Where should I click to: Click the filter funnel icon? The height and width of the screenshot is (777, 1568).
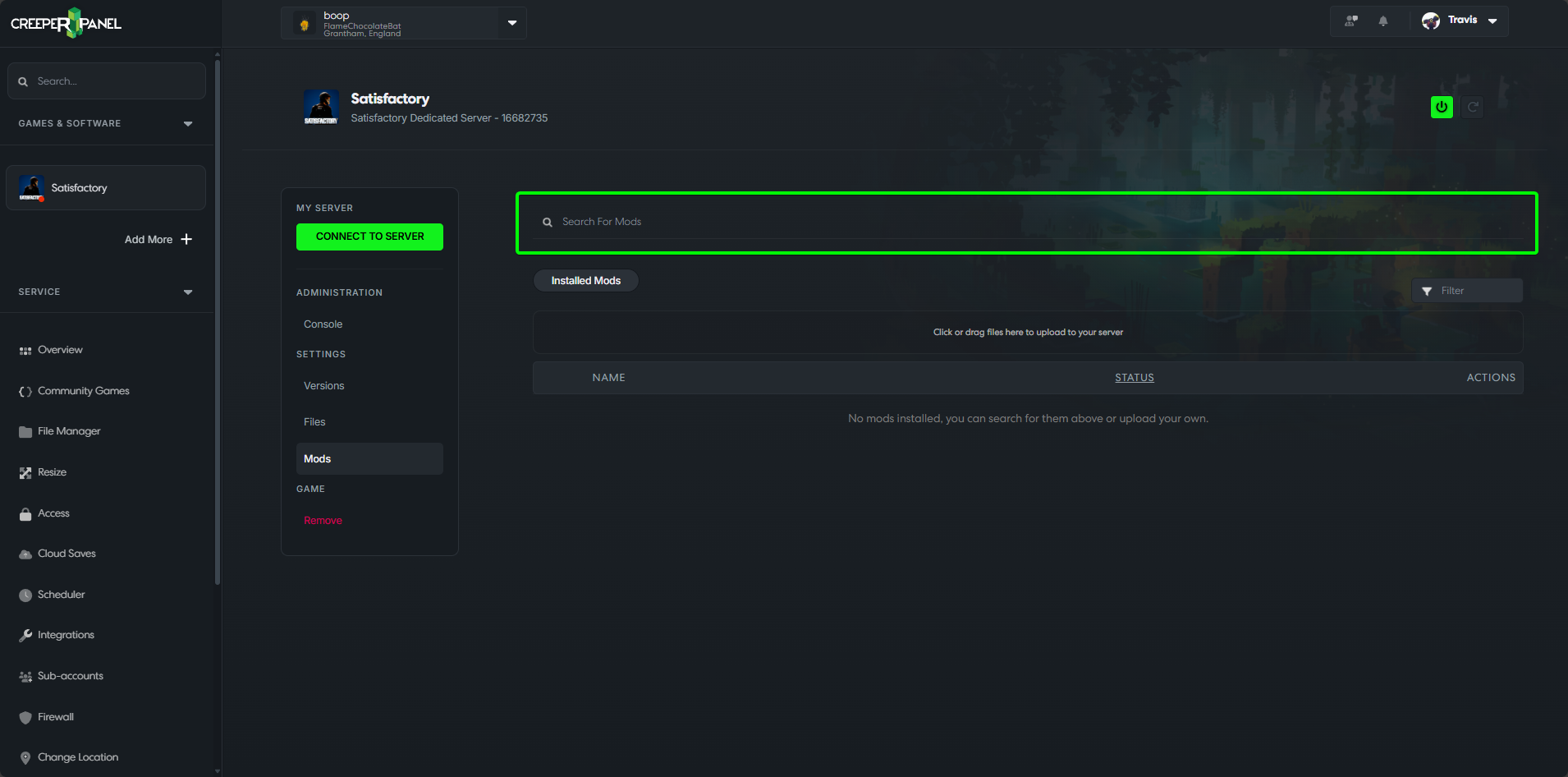1427,292
